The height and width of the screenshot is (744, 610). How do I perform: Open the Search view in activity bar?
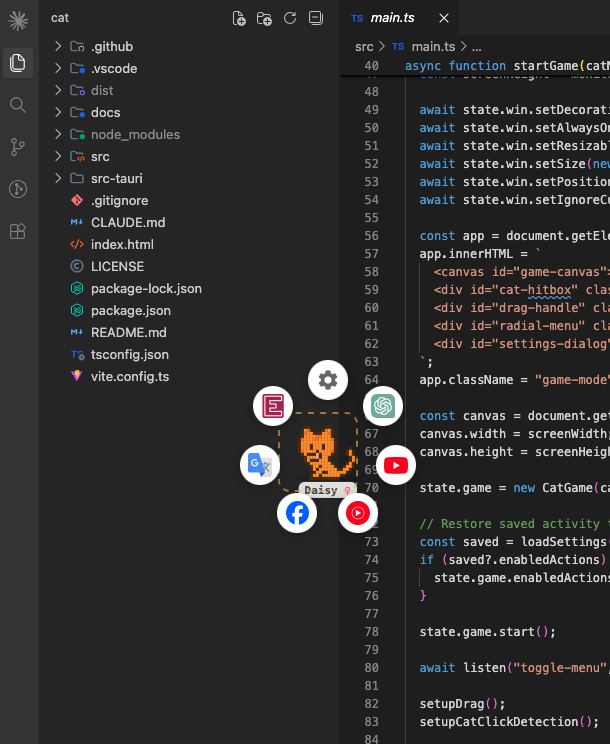click(18, 105)
